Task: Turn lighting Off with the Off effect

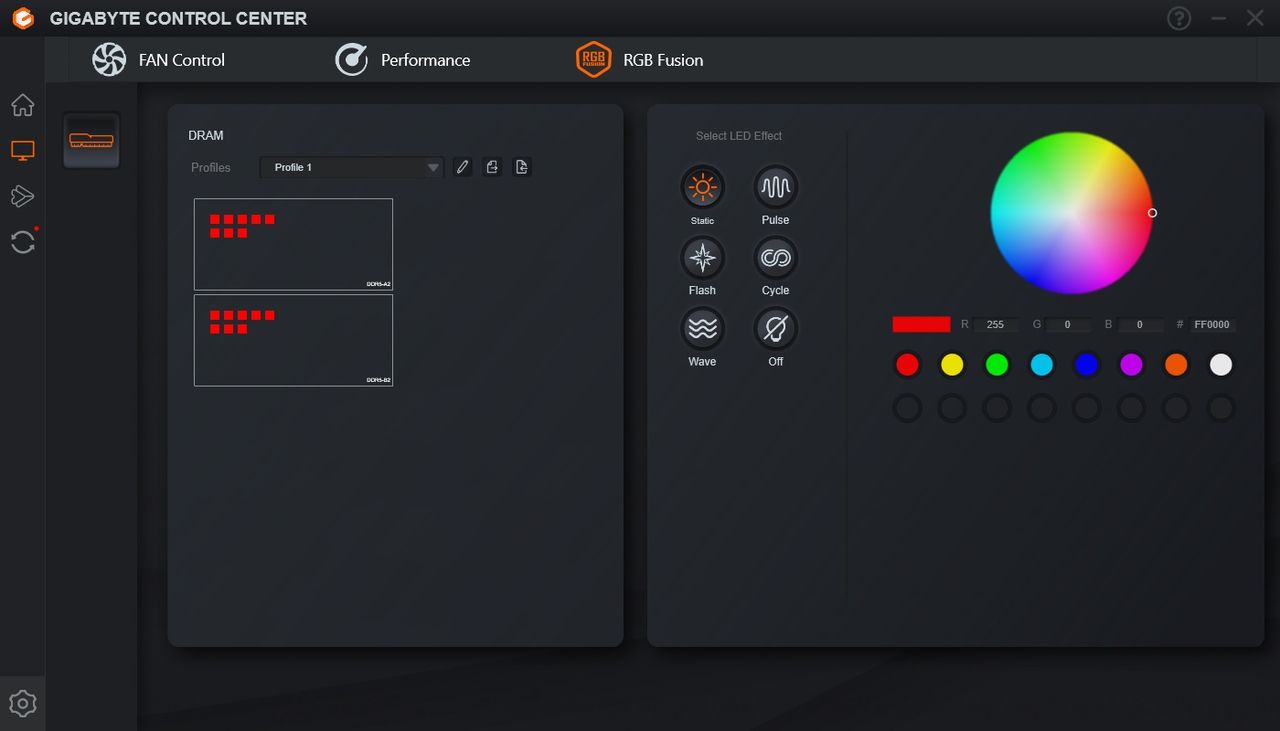Action: pos(775,328)
